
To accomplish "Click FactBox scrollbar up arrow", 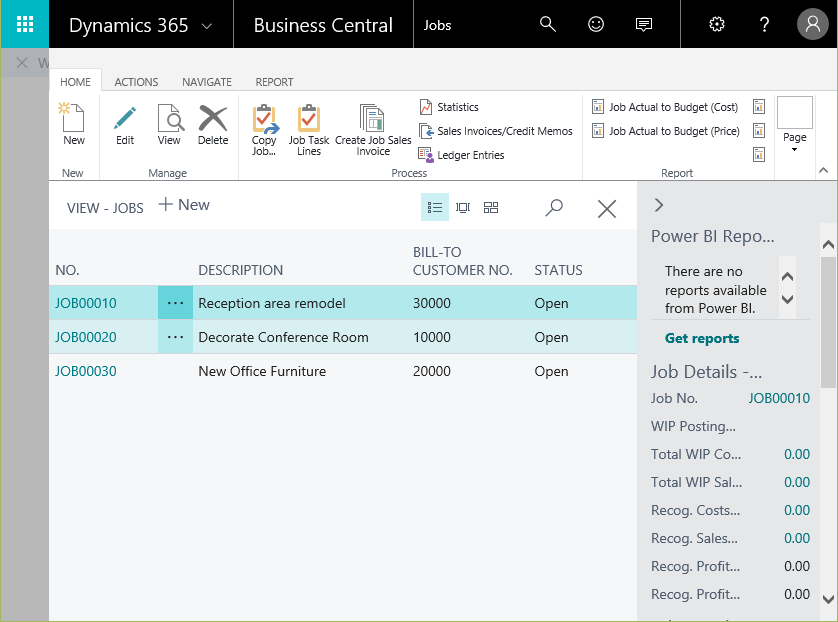I will click(x=828, y=245).
